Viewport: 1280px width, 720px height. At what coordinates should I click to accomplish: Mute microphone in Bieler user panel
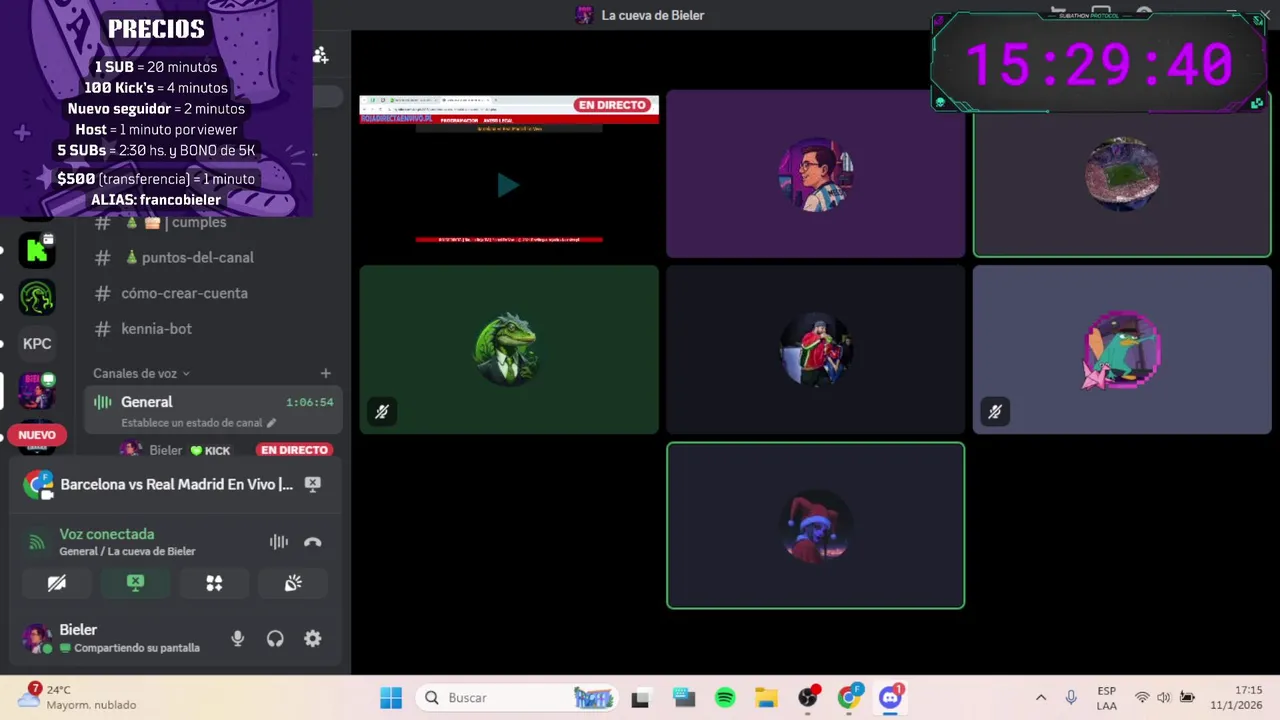tap(237, 638)
